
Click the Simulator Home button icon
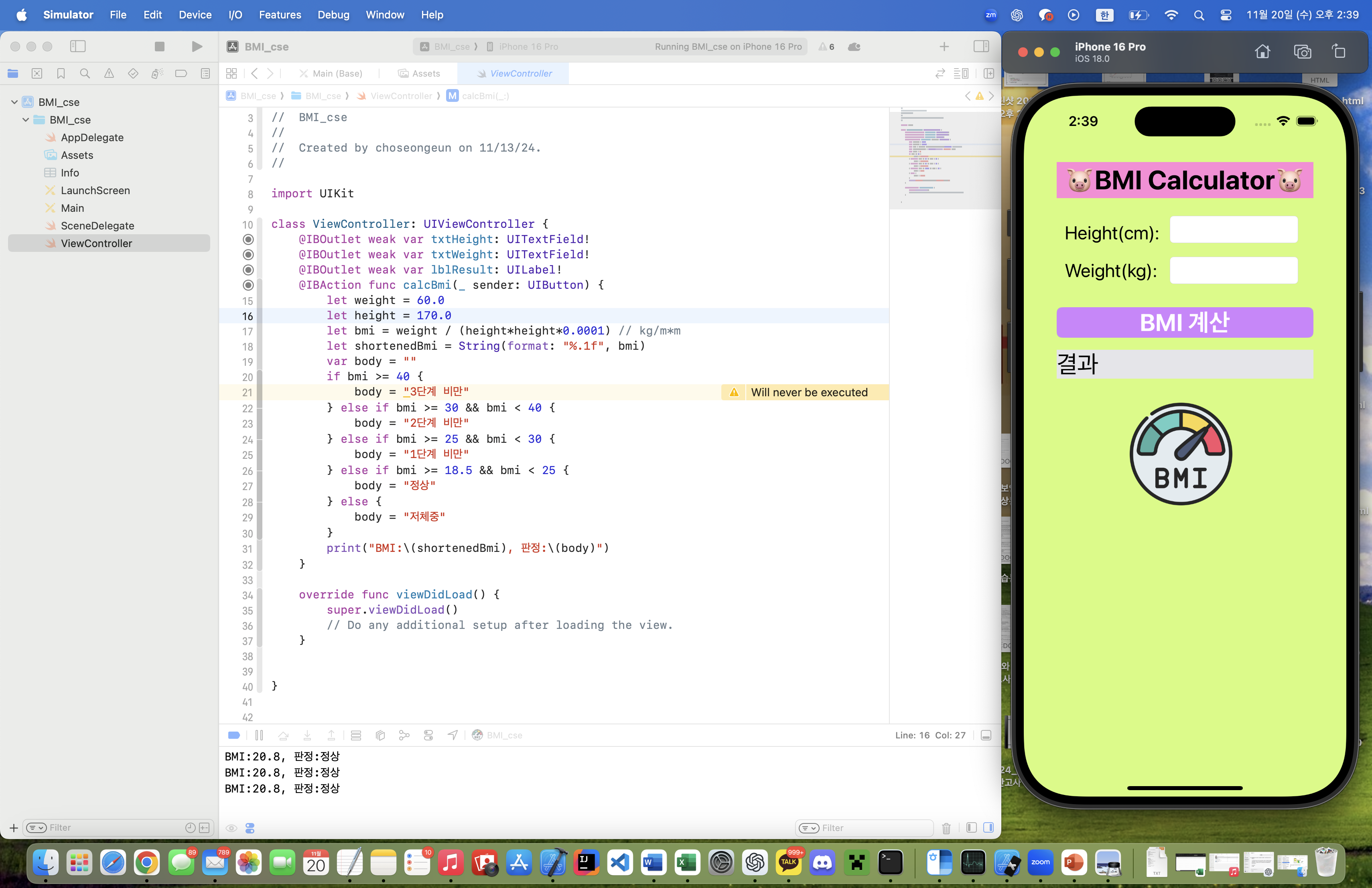pos(1262,51)
